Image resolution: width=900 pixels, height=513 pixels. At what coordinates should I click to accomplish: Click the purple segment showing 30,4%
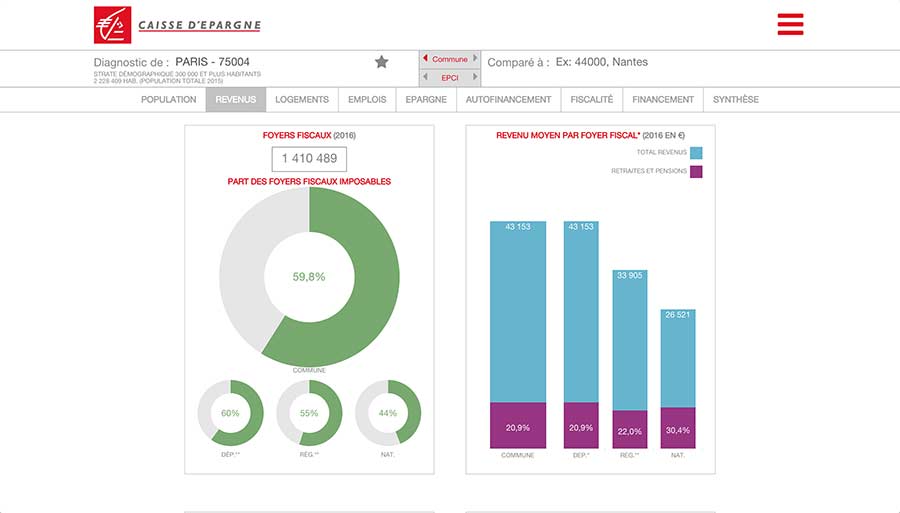click(x=678, y=428)
